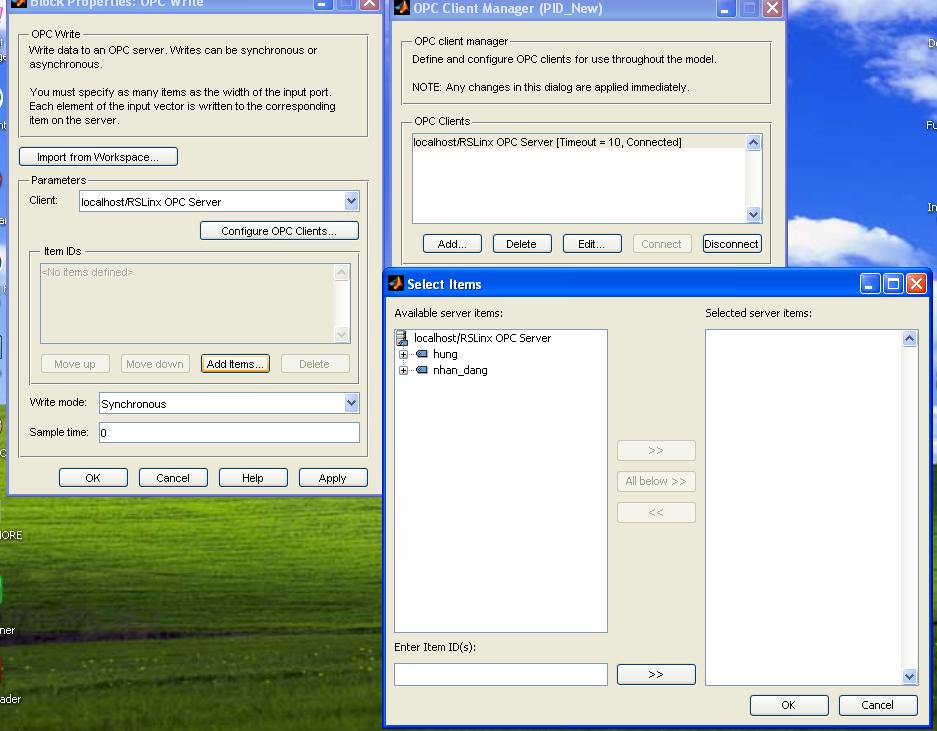
Task: Cancel the Select Items dialog
Action: point(878,705)
